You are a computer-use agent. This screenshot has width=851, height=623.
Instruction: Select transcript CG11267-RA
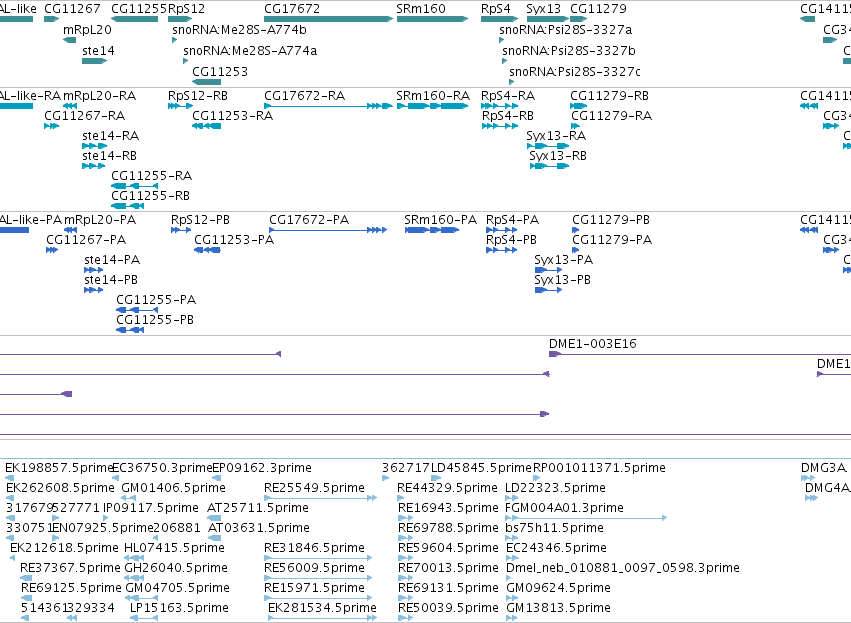pyautogui.click(x=84, y=116)
